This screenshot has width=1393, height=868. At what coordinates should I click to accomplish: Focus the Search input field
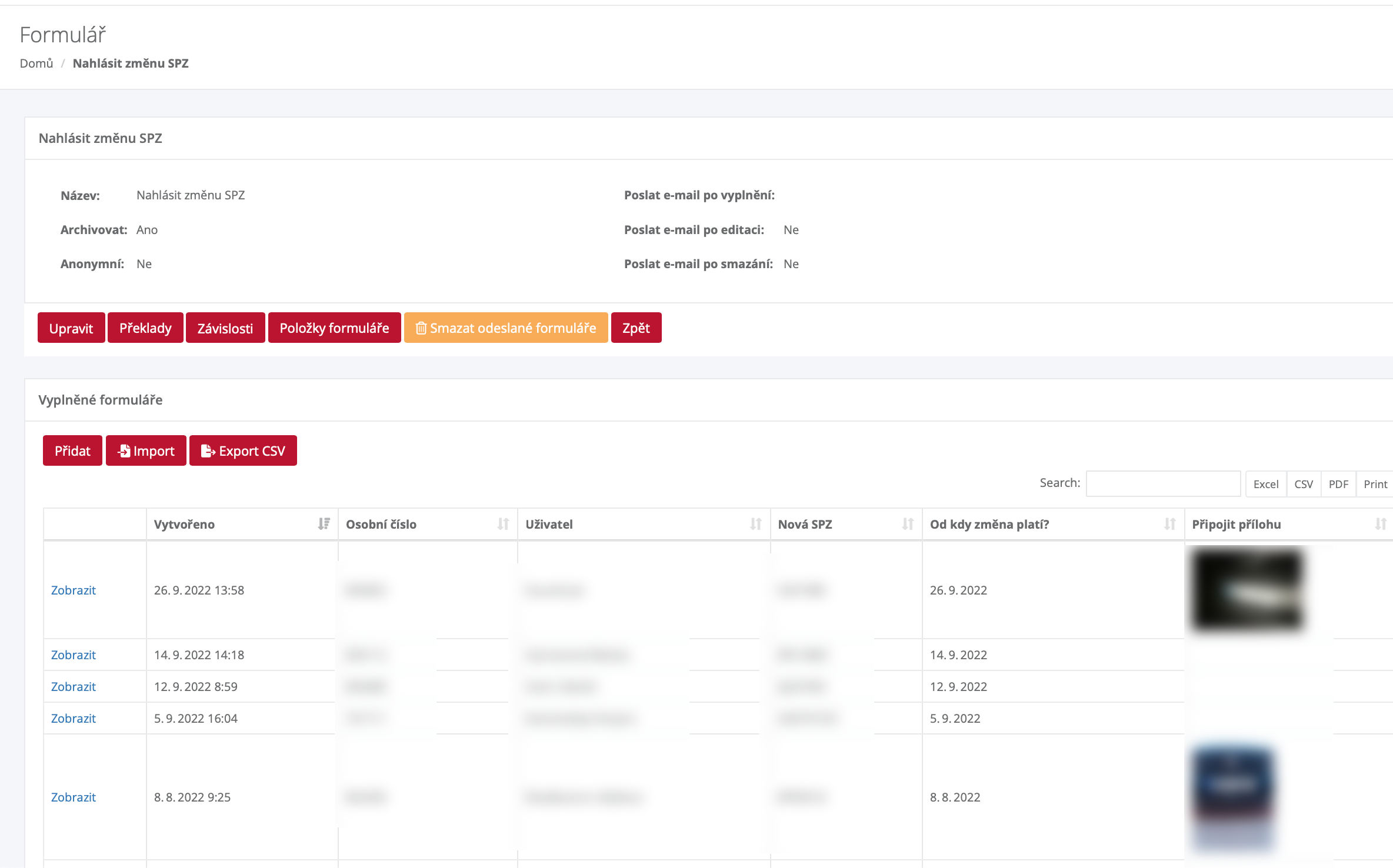(1163, 484)
